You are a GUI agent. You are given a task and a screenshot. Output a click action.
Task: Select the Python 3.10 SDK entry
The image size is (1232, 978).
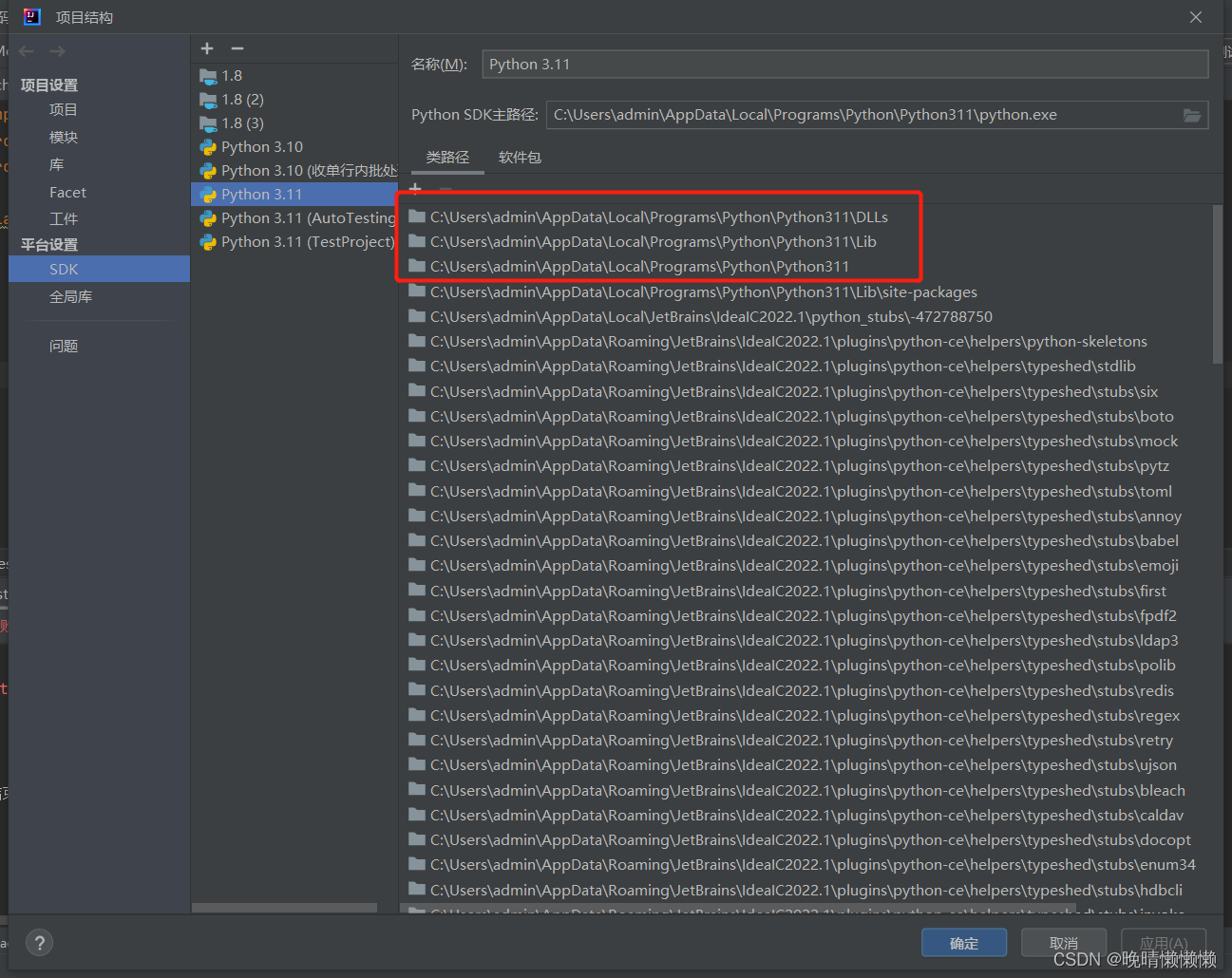click(294, 147)
